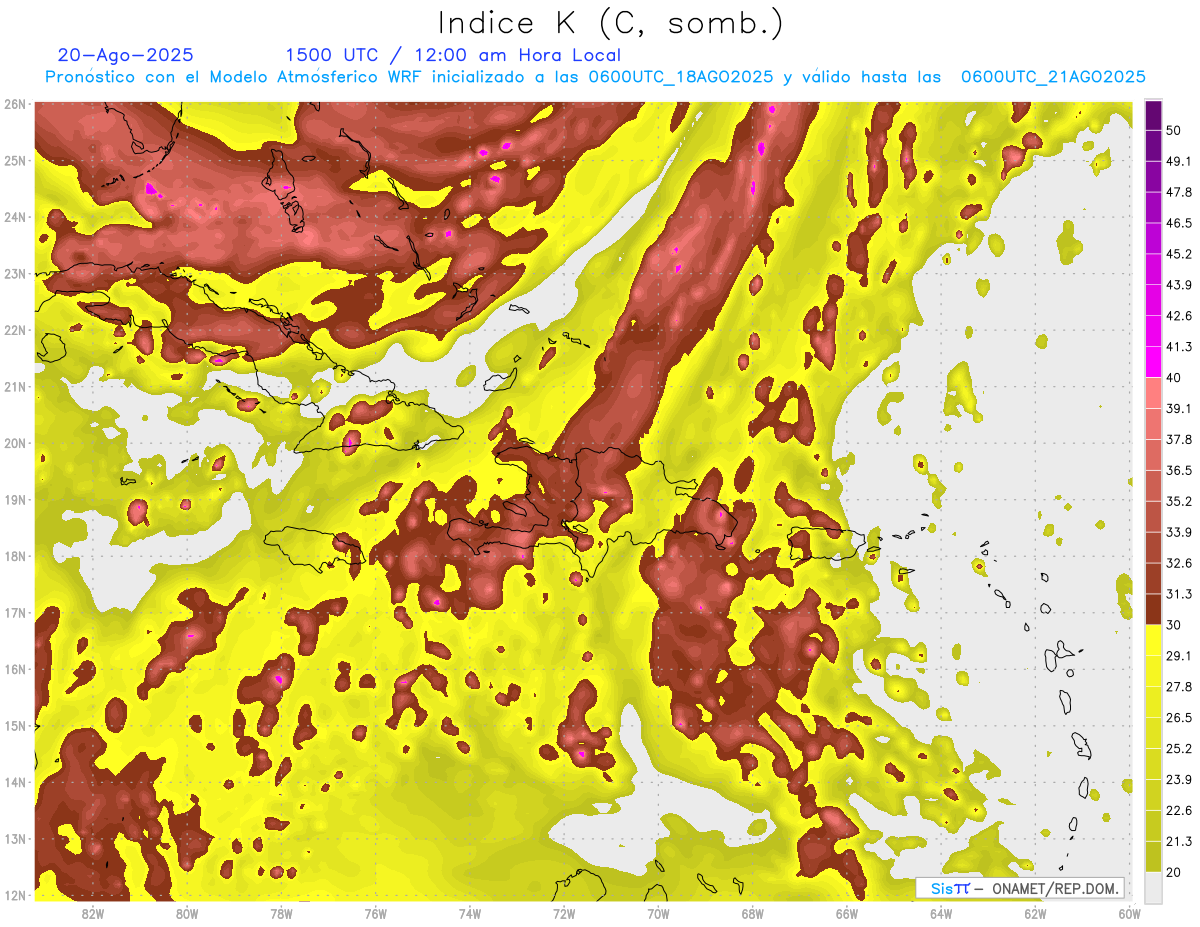Click the "80W" longitude axis label

pos(187,913)
